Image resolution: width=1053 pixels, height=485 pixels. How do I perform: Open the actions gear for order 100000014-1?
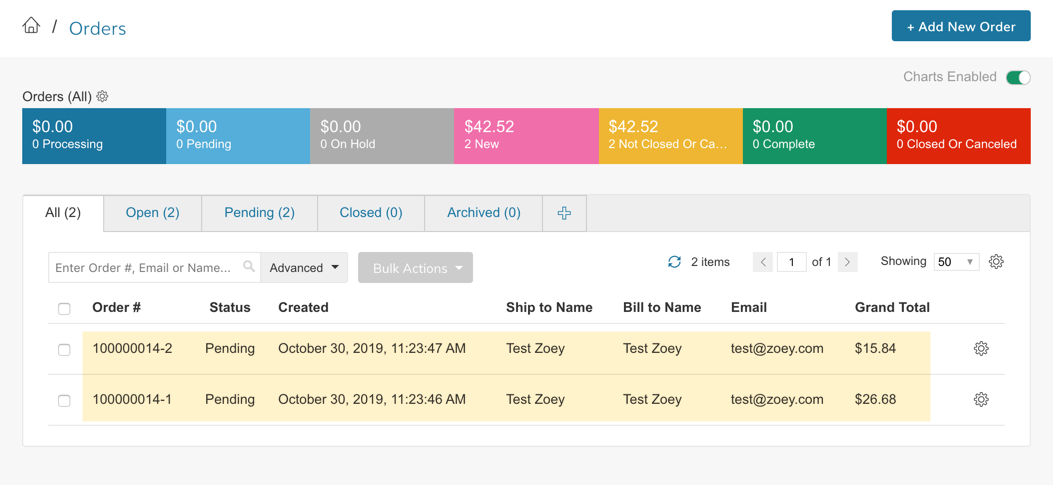pos(981,400)
